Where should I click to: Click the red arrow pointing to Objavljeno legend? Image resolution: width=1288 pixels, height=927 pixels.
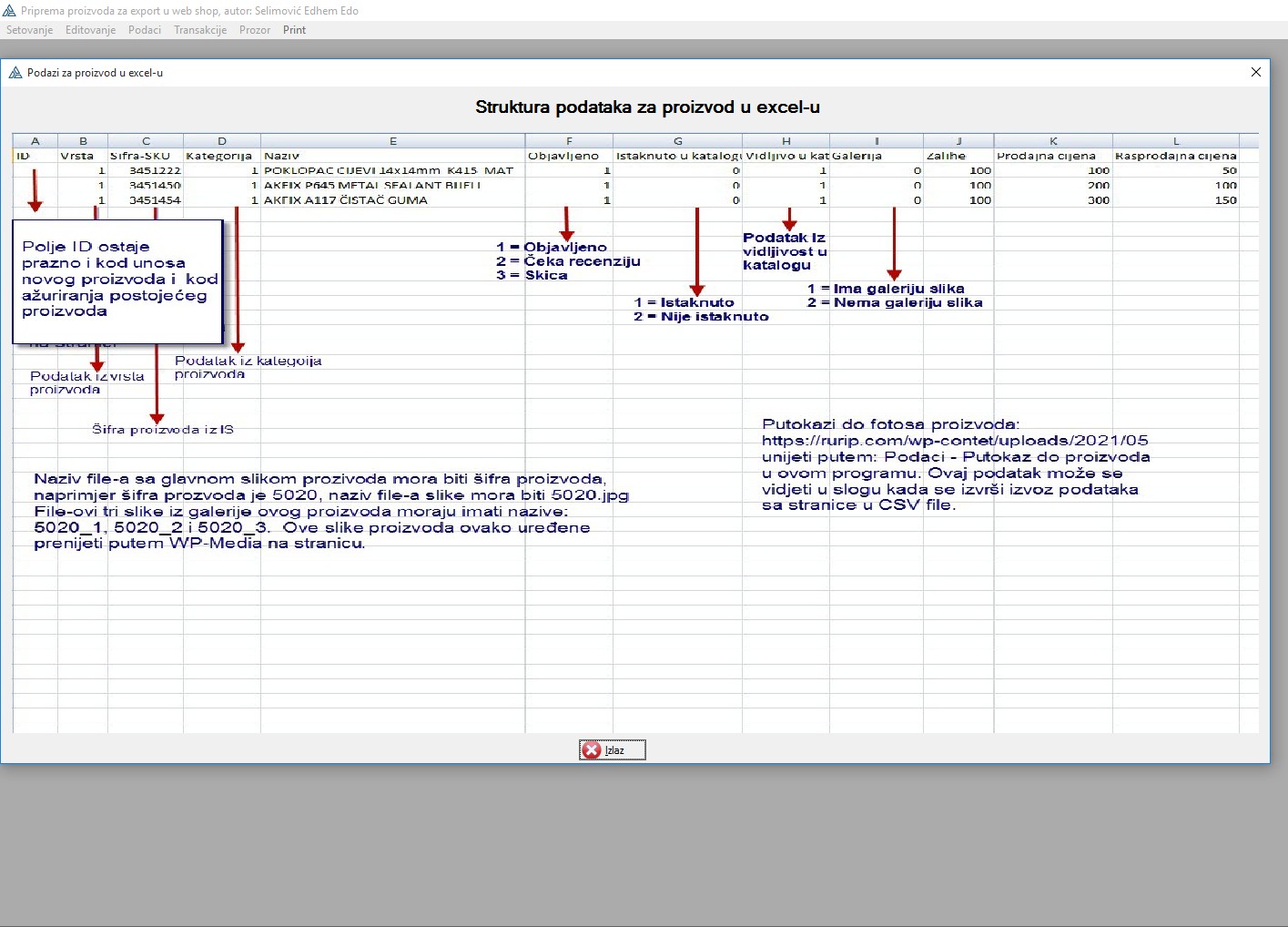(x=566, y=223)
